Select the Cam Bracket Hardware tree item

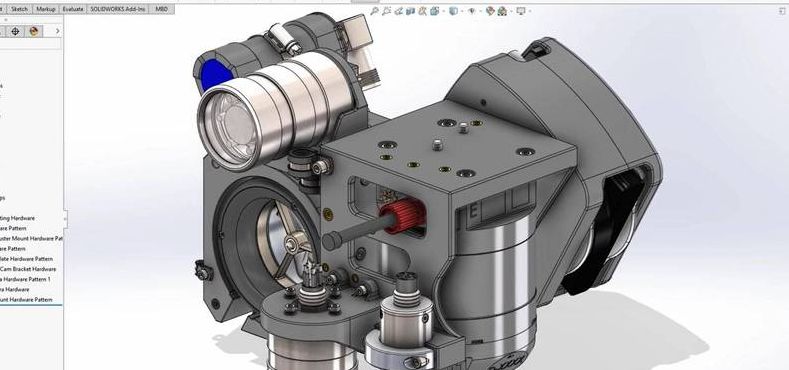pos(28,269)
